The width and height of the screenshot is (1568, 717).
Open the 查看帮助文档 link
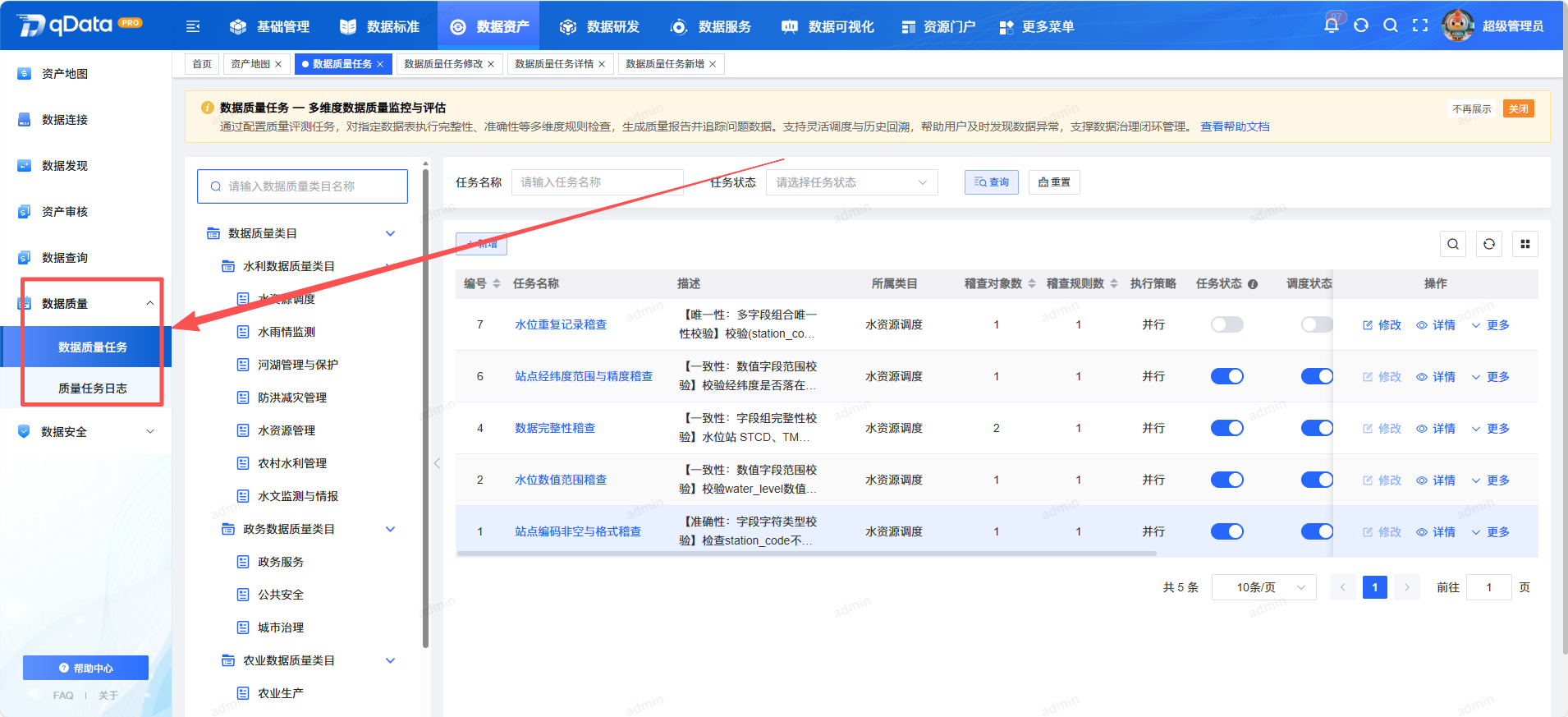click(x=1235, y=126)
